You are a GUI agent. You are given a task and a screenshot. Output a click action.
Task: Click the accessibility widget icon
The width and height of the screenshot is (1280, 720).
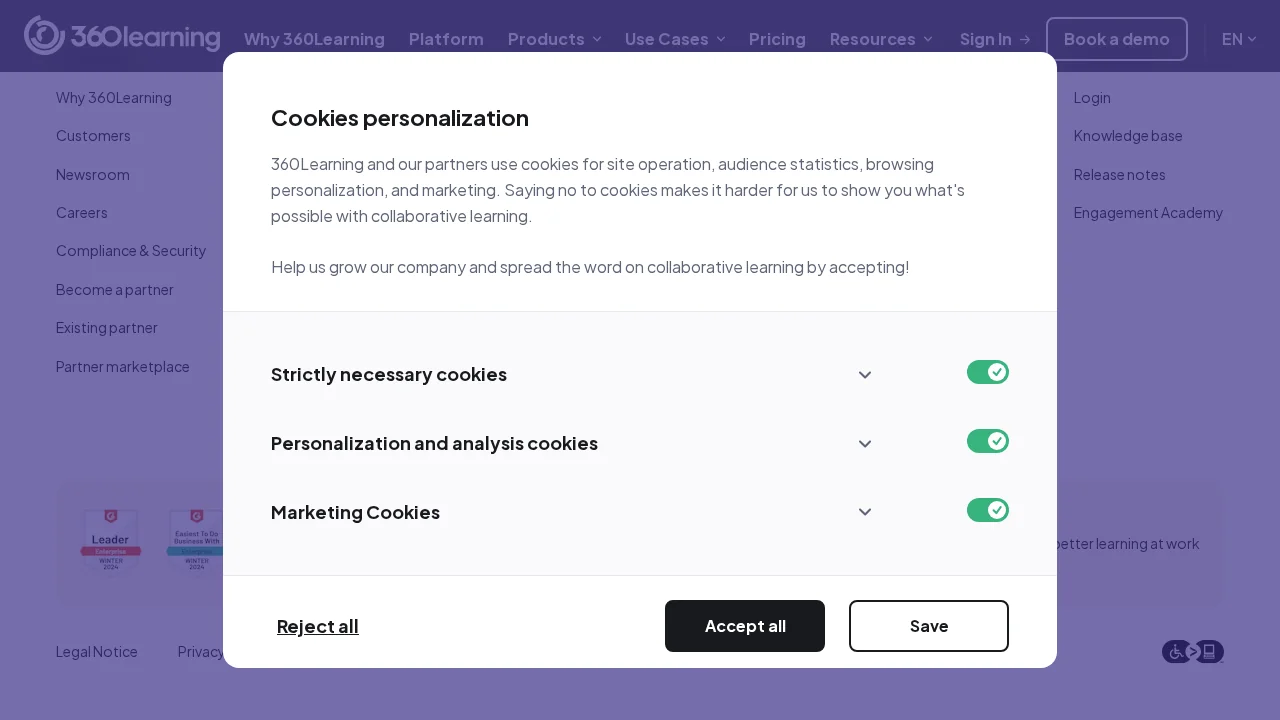click(x=1192, y=652)
